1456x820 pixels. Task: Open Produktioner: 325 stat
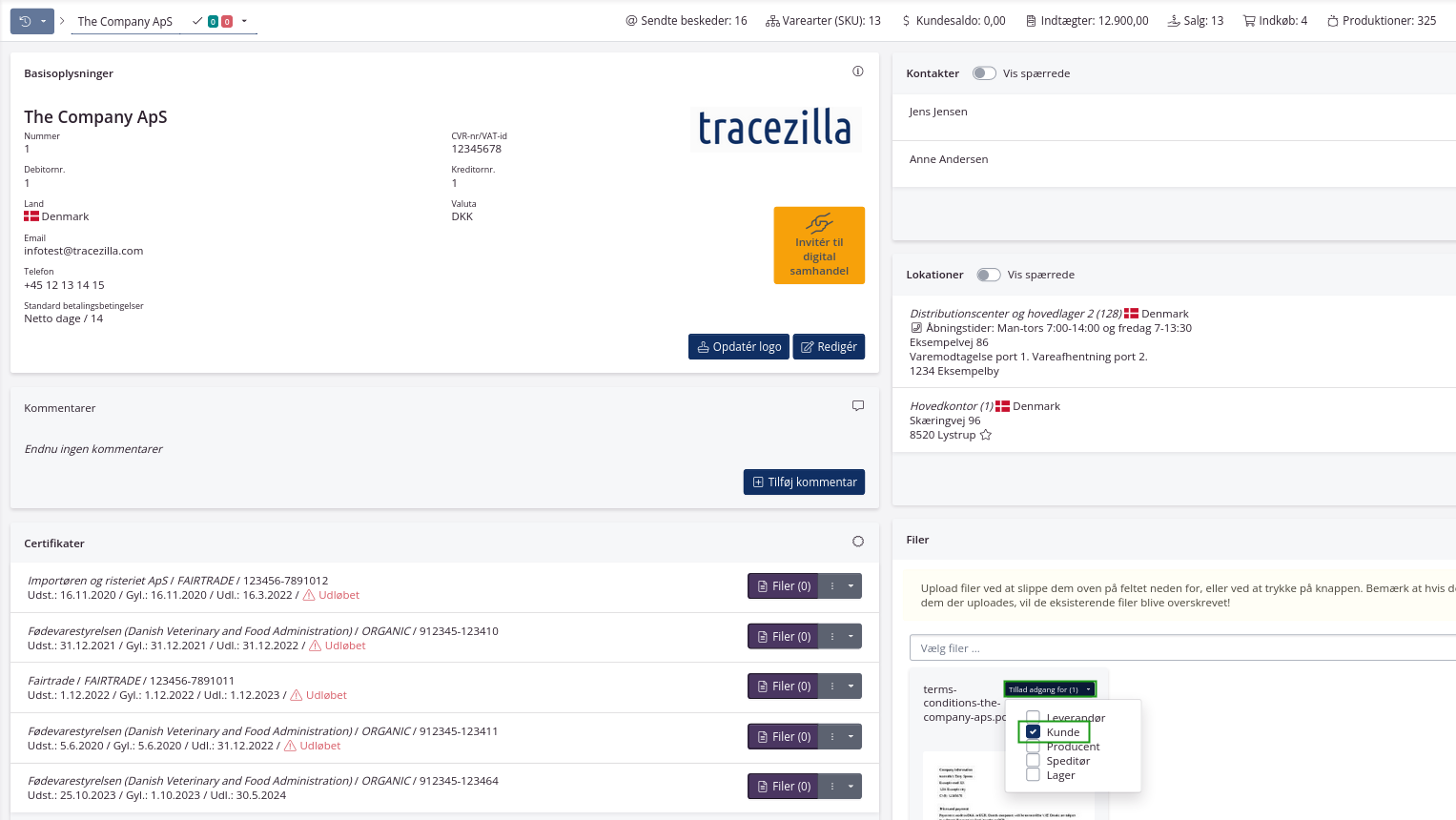click(x=1381, y=21)
